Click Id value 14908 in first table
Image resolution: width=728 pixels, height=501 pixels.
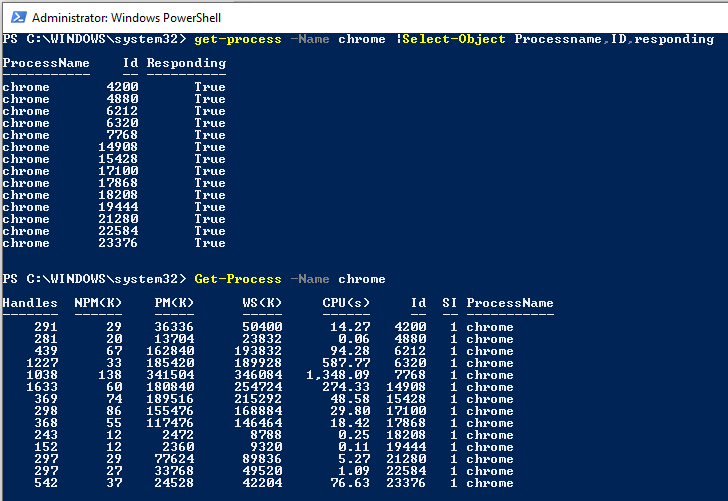pos(118,147)
